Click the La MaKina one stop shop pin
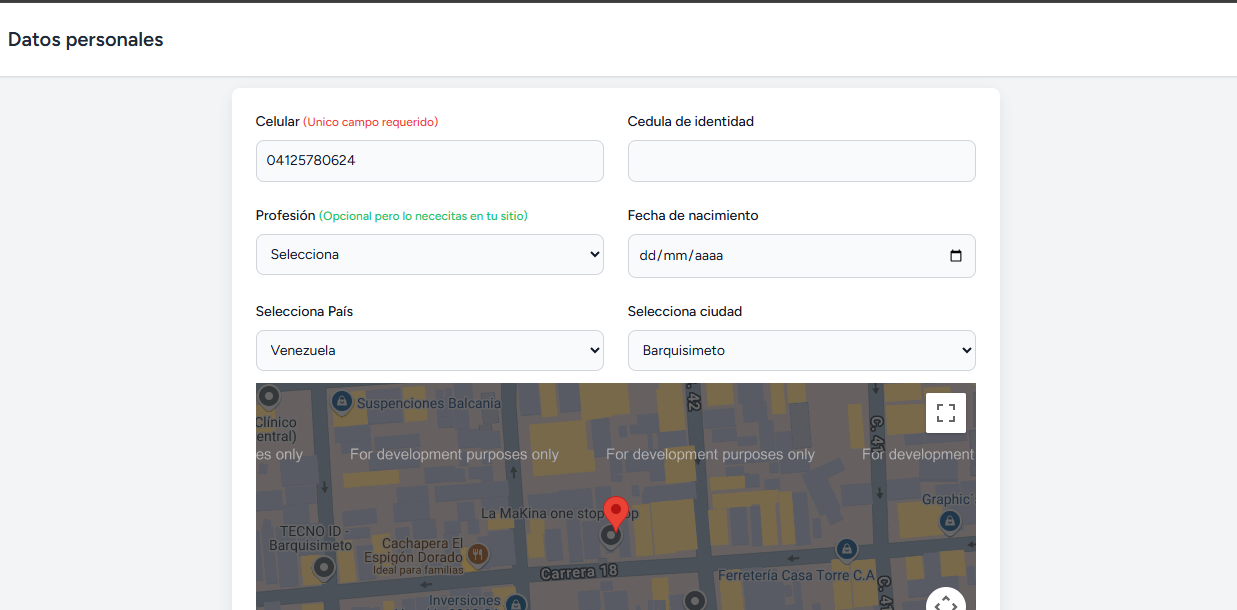This screenshot has width=1237, height=610. (611, 536)
